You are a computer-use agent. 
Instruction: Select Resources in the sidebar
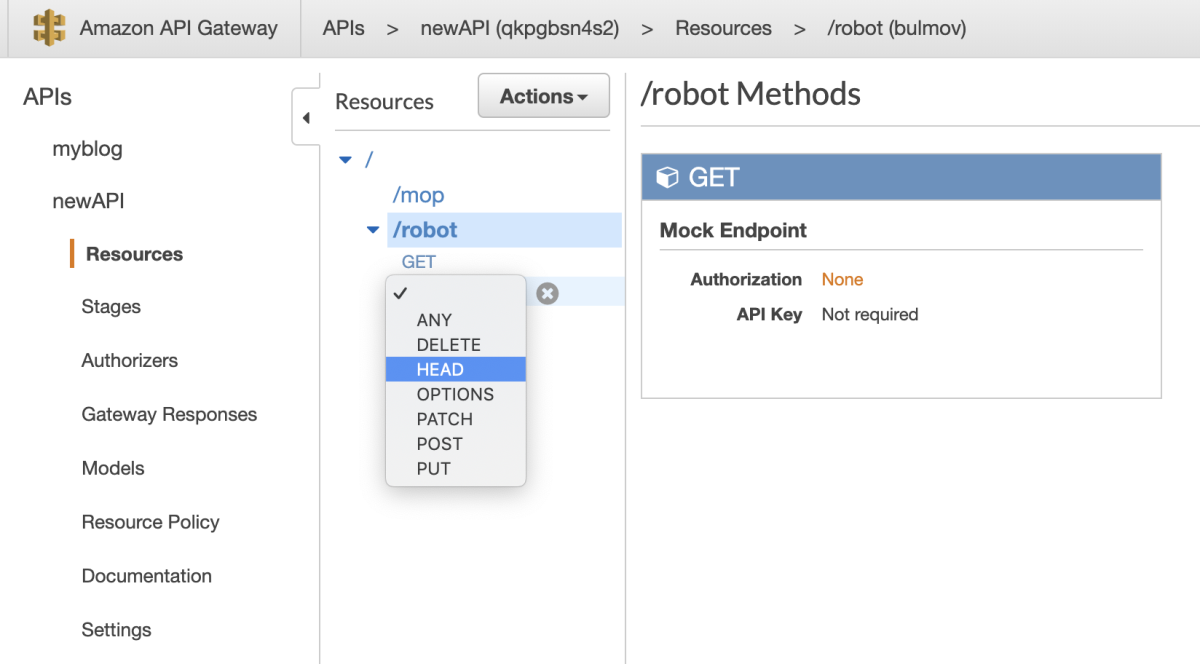pos(134,254)
